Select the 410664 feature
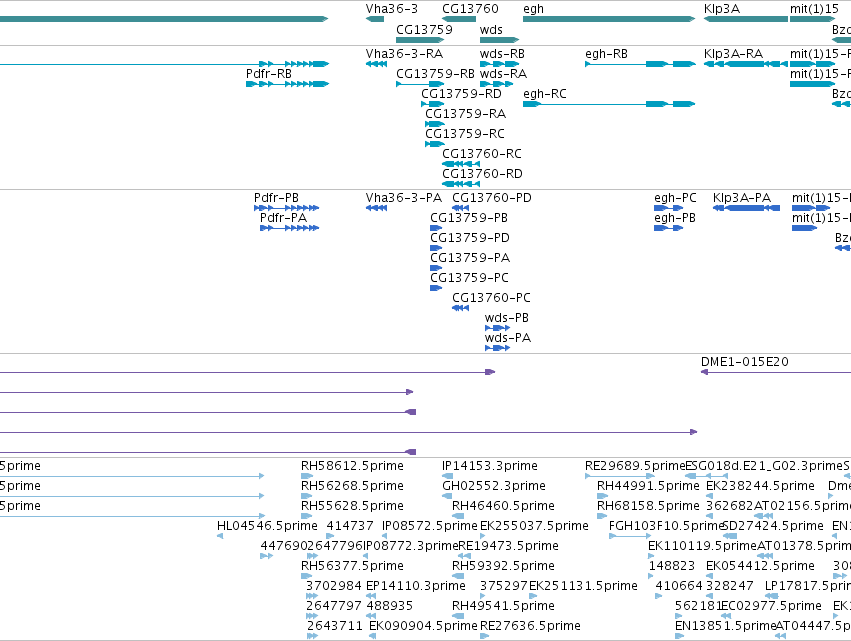 point(659,596)
